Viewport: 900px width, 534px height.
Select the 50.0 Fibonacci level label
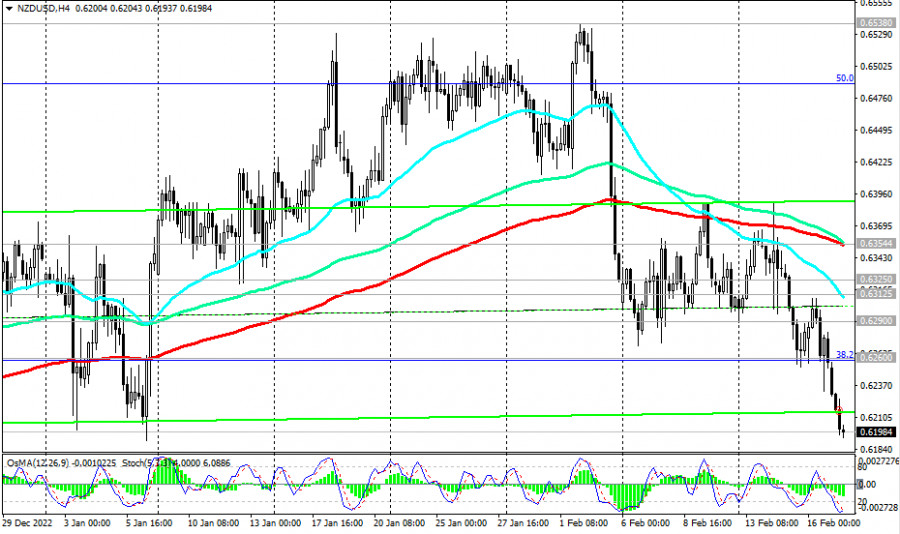[844, 78]
